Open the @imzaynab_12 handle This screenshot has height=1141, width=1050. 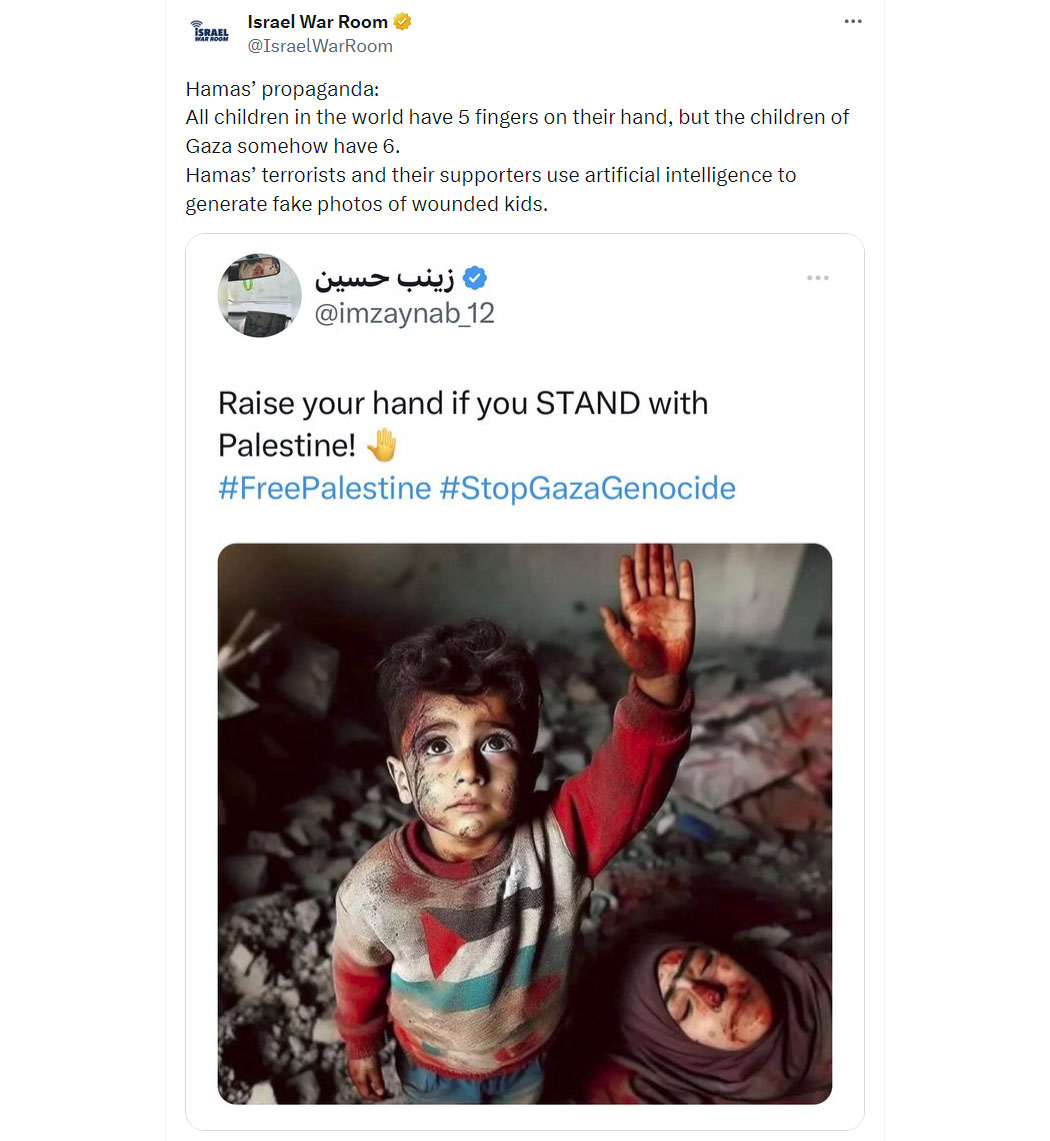coord(405,314)
